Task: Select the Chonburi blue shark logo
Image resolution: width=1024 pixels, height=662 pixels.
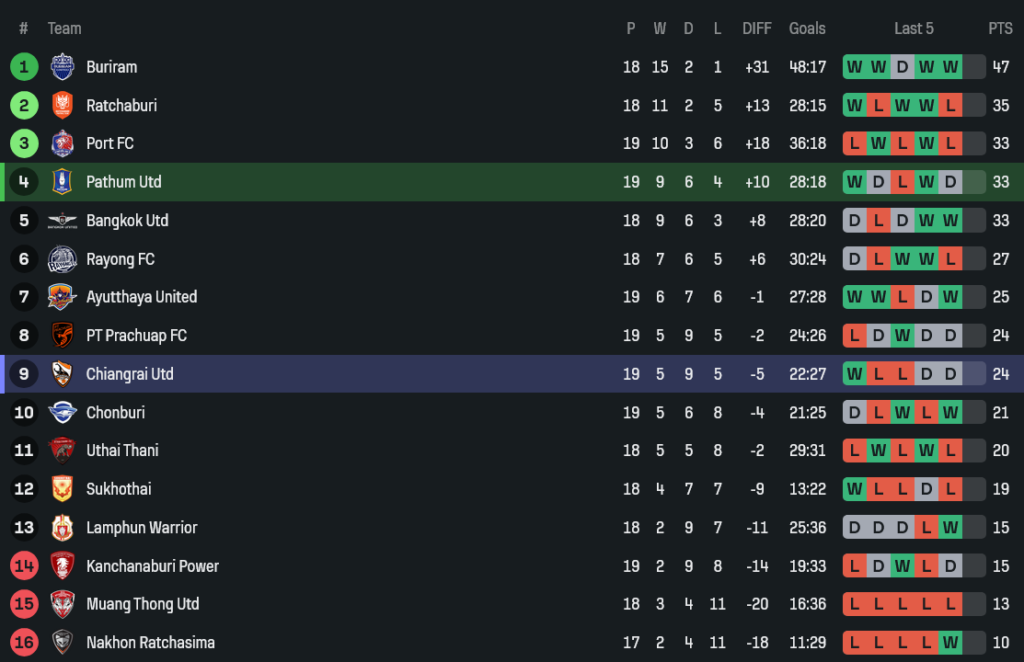Action: 62,412
